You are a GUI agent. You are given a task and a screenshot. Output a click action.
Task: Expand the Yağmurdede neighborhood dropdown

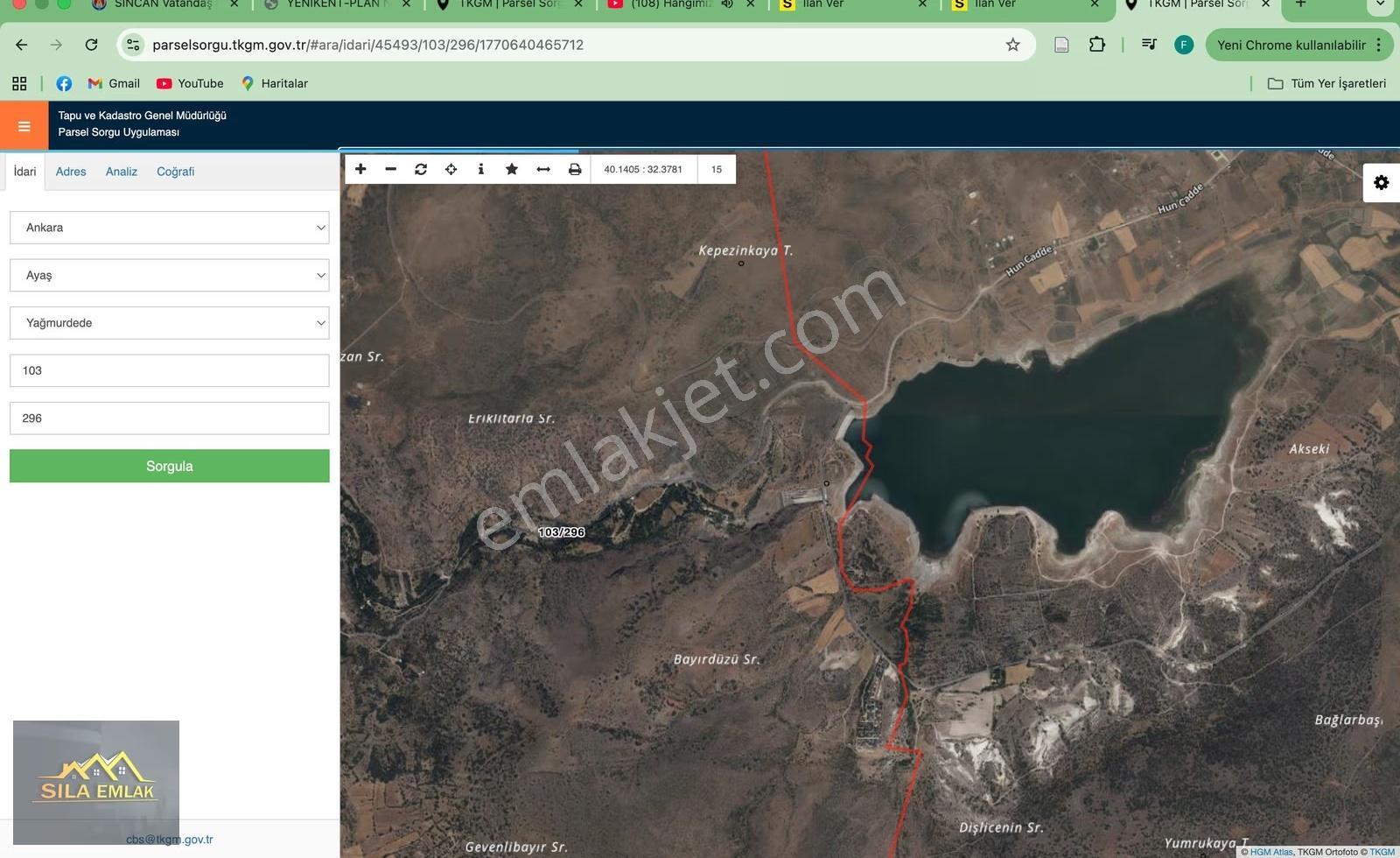[x=170, y=323]
